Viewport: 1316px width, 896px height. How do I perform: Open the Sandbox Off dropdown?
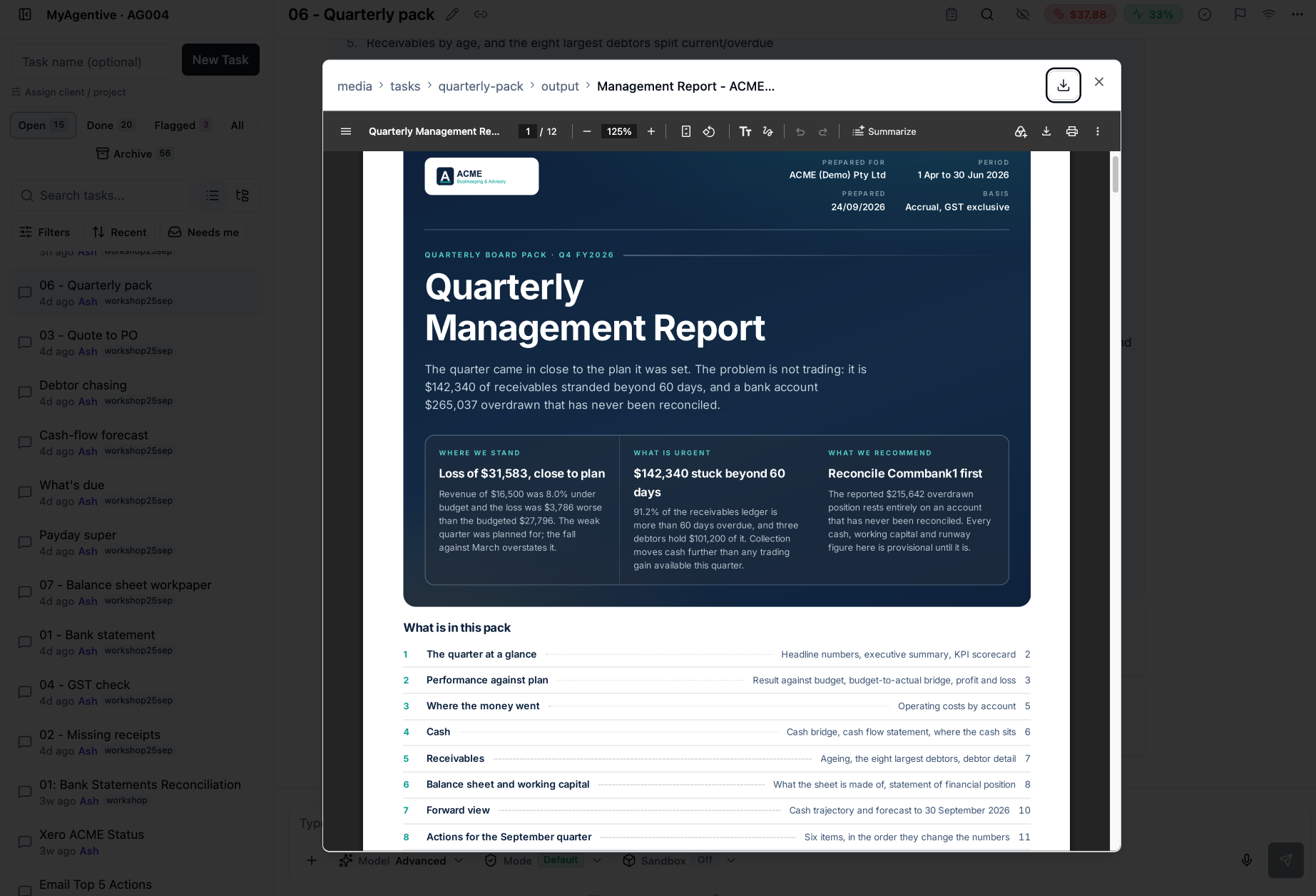(679, 860)
